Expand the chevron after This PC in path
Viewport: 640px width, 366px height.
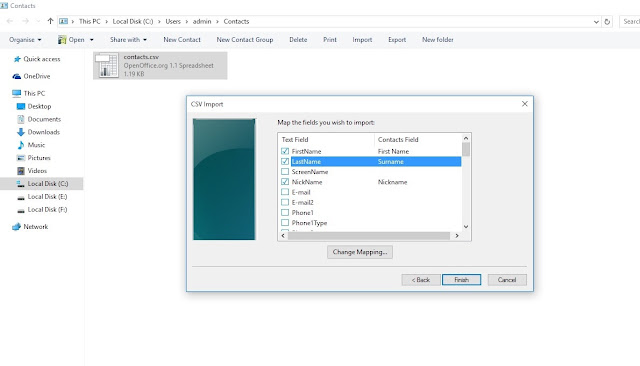(107, 22)
